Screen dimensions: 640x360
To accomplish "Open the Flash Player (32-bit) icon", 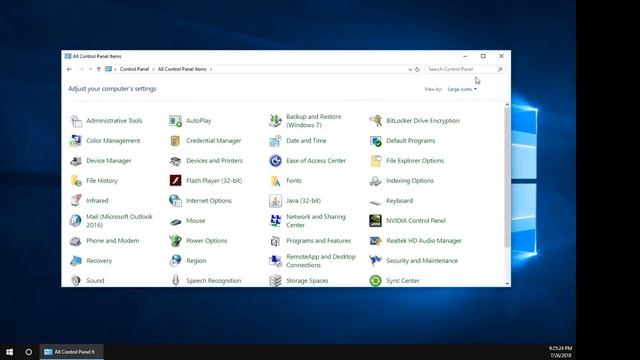I will (176, 180).
